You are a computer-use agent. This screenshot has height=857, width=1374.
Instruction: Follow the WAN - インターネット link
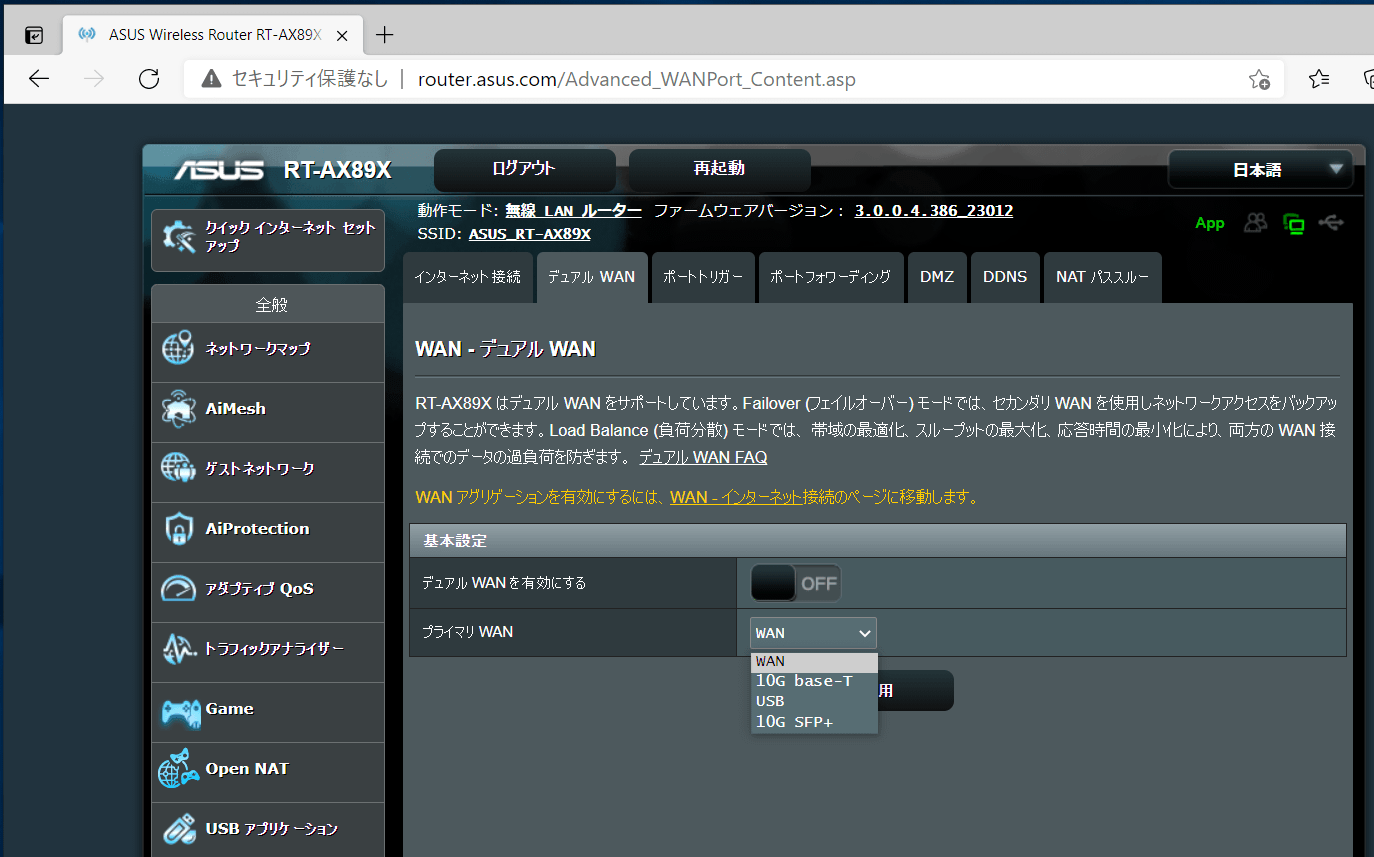pos(736,497)
